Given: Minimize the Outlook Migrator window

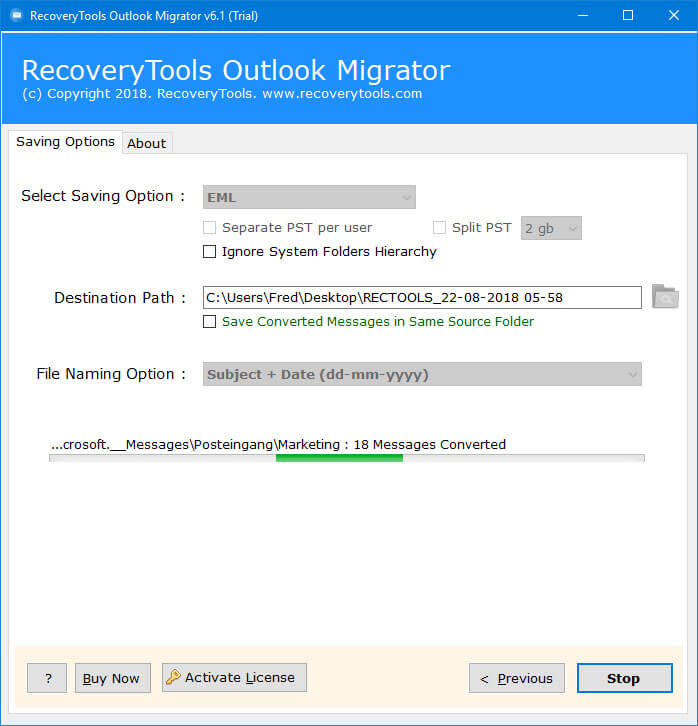Looking at the screenshot, I should coord(582,15).
